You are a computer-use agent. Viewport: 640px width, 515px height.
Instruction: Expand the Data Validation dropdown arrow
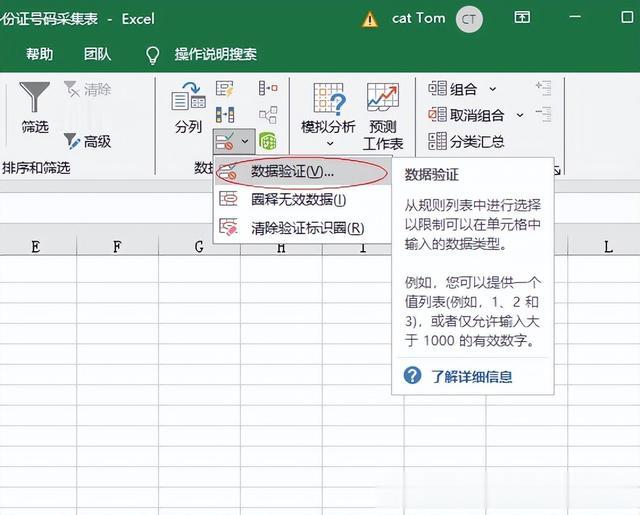click(245, 141)
